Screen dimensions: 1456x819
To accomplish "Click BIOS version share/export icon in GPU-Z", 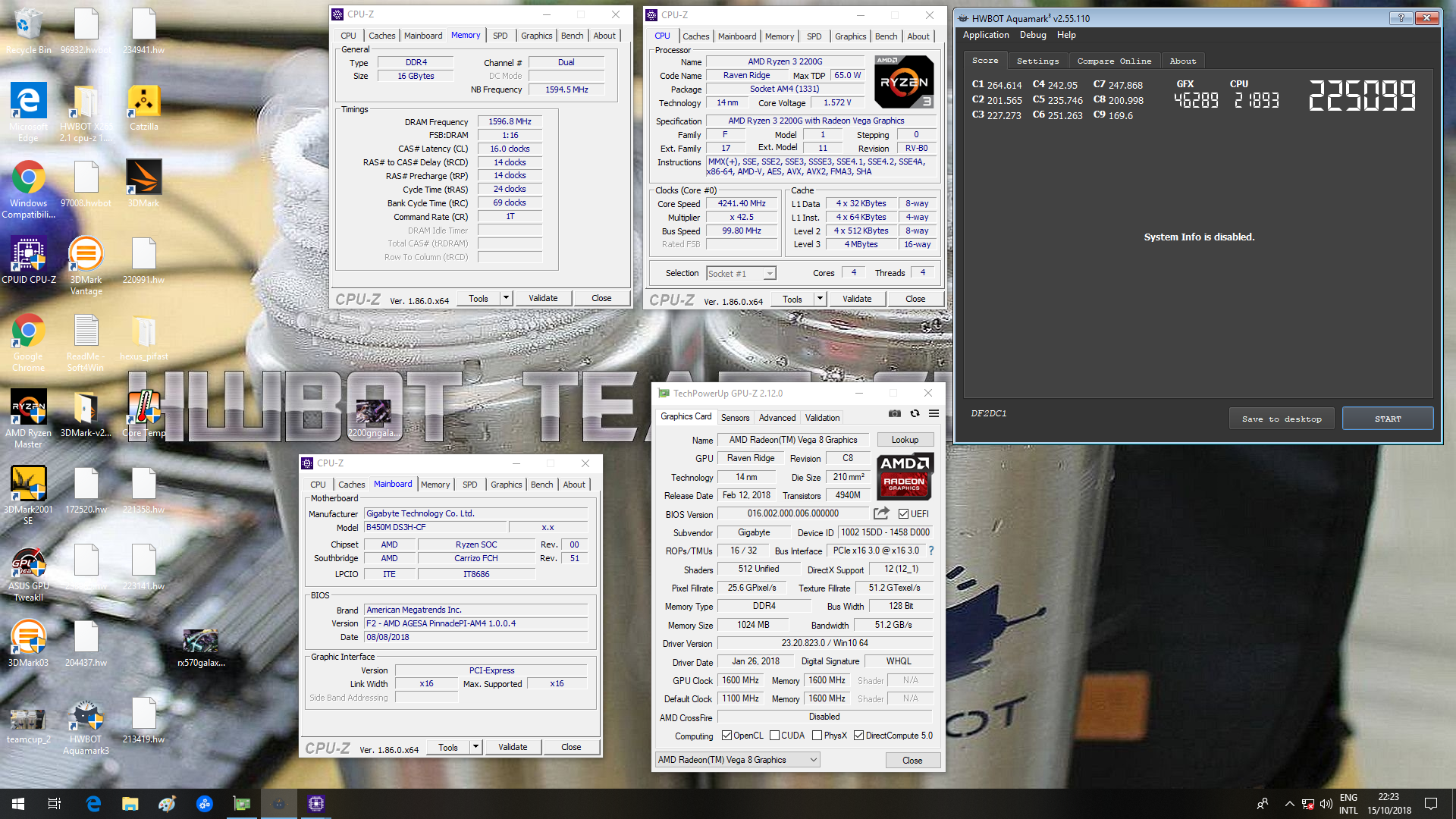I will pos(881,513).
